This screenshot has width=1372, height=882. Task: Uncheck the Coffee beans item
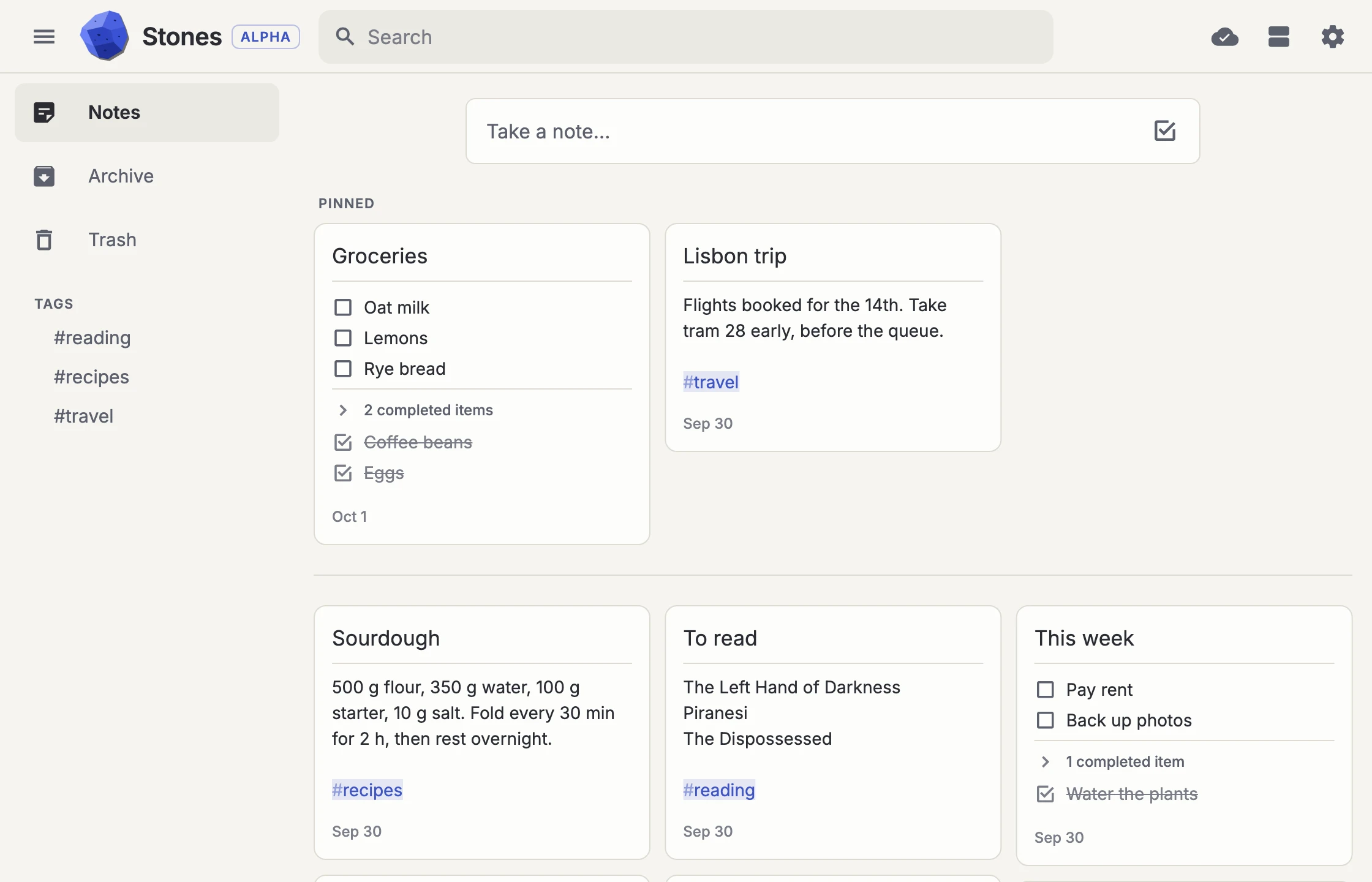coord(343,442)
